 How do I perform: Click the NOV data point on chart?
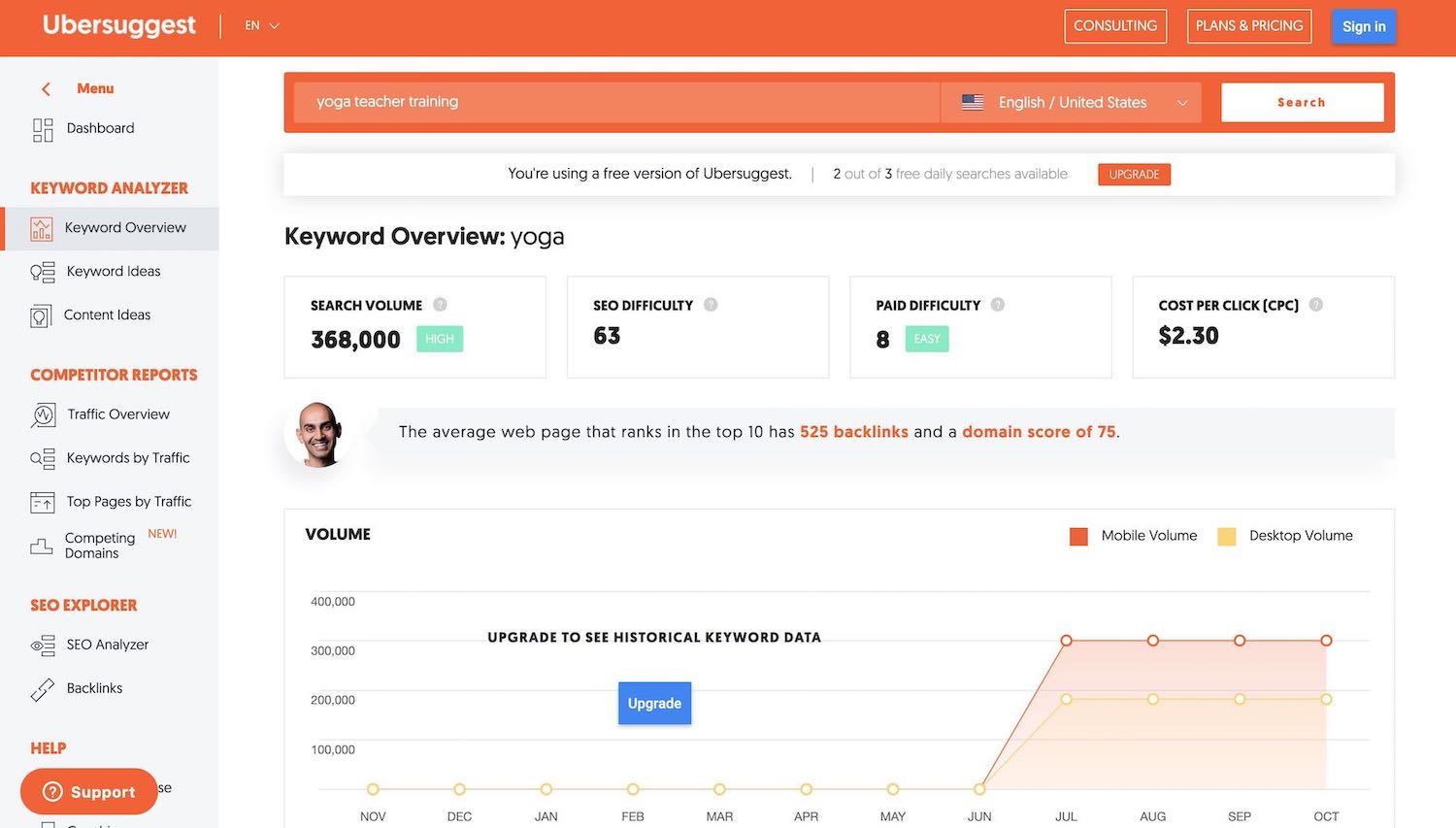pyautogui.click(x=373, y=789)
